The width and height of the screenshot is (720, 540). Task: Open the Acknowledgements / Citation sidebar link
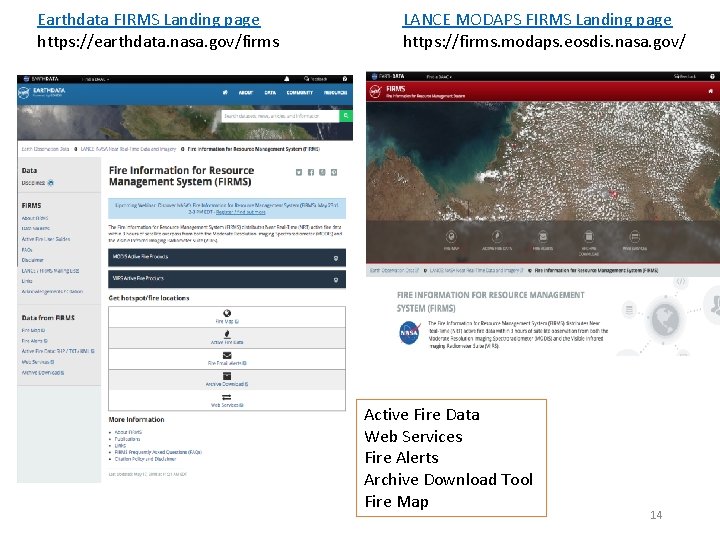click(52, 292)
